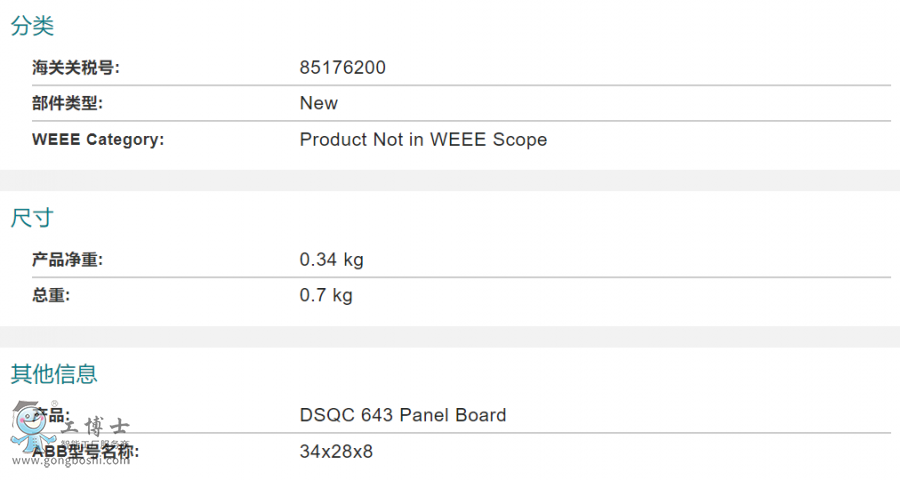
Task: Select the part type value New
Action: [x=319, y=103]
